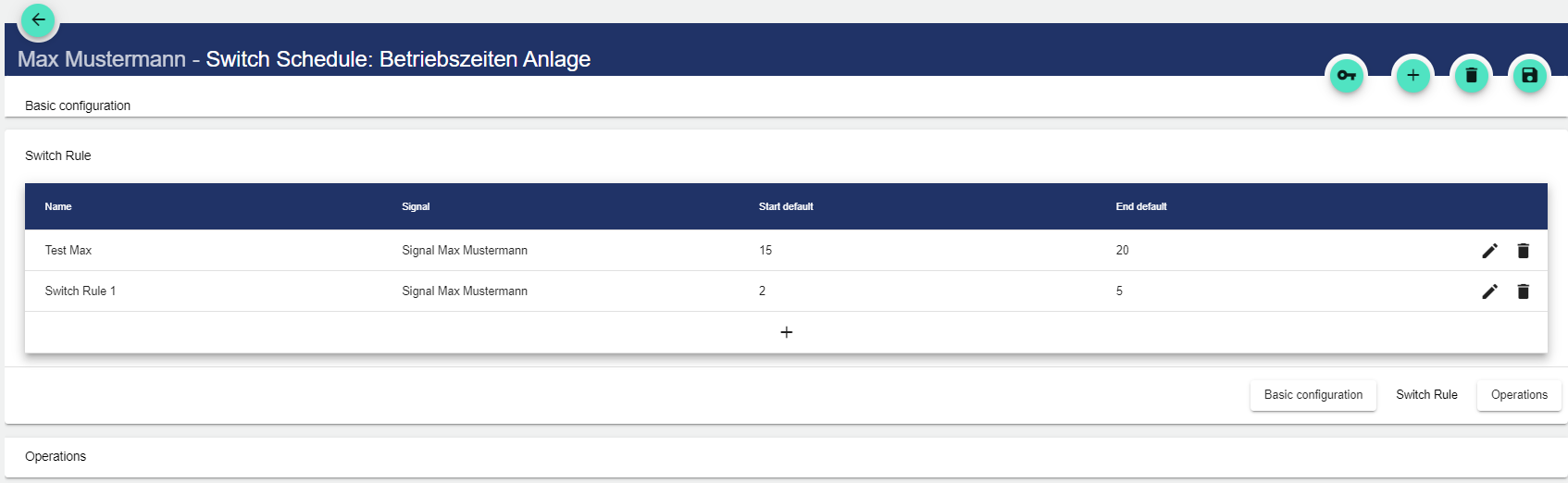Expand the Basic configuration section
The image size is (1568, 483).
click(x=78, y=105)
